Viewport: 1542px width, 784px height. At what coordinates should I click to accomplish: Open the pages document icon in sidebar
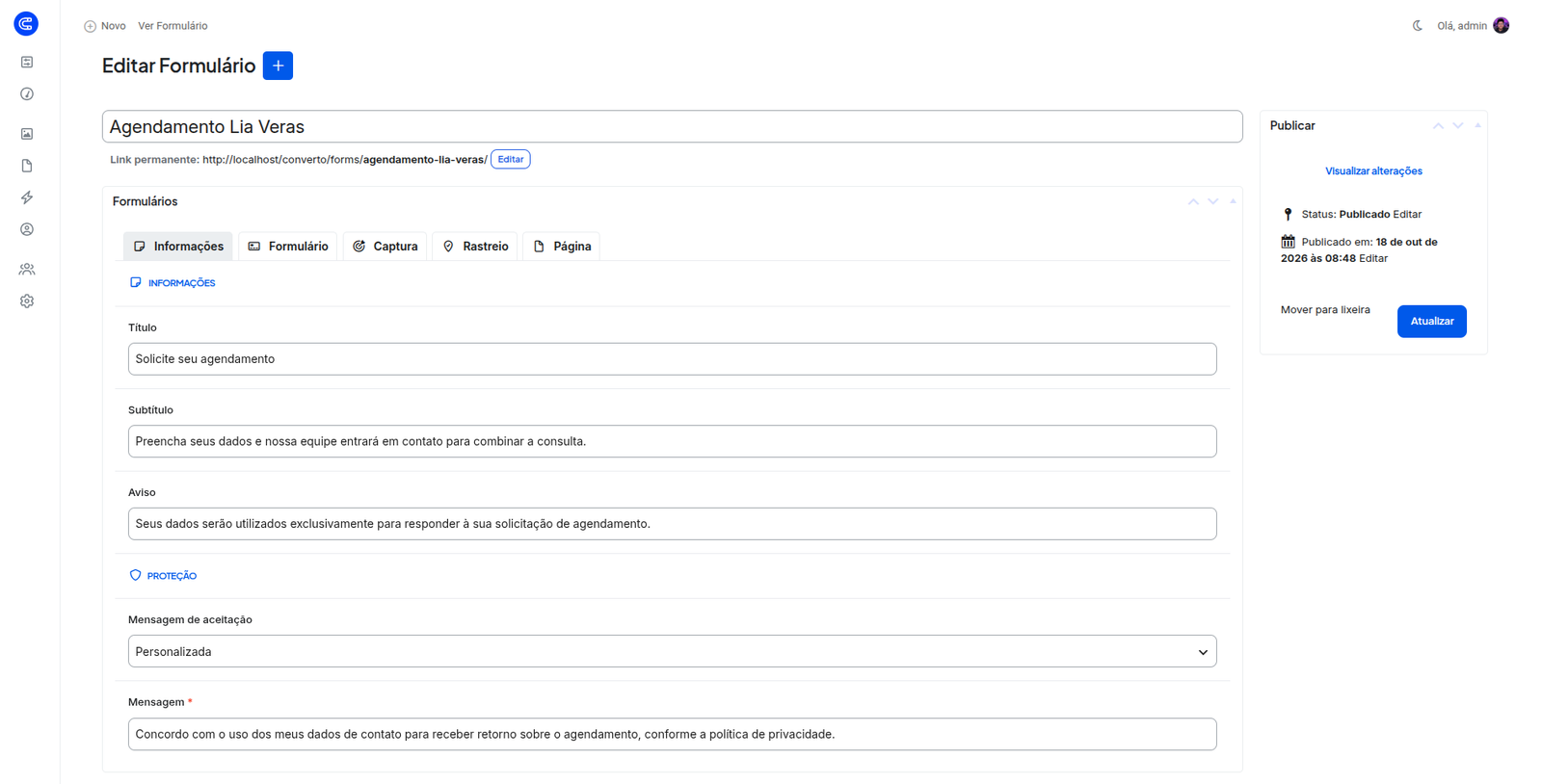27,166
